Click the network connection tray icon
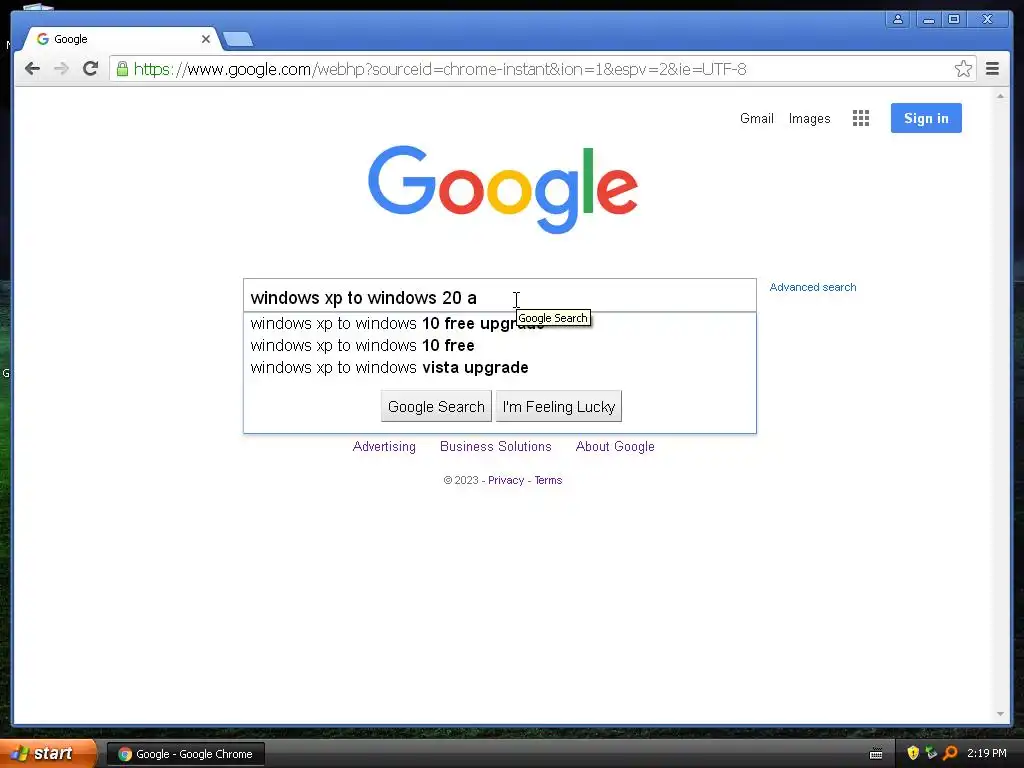Viewport: 1024px width, 768px height. pyautogui.click(x=931, y=753)
